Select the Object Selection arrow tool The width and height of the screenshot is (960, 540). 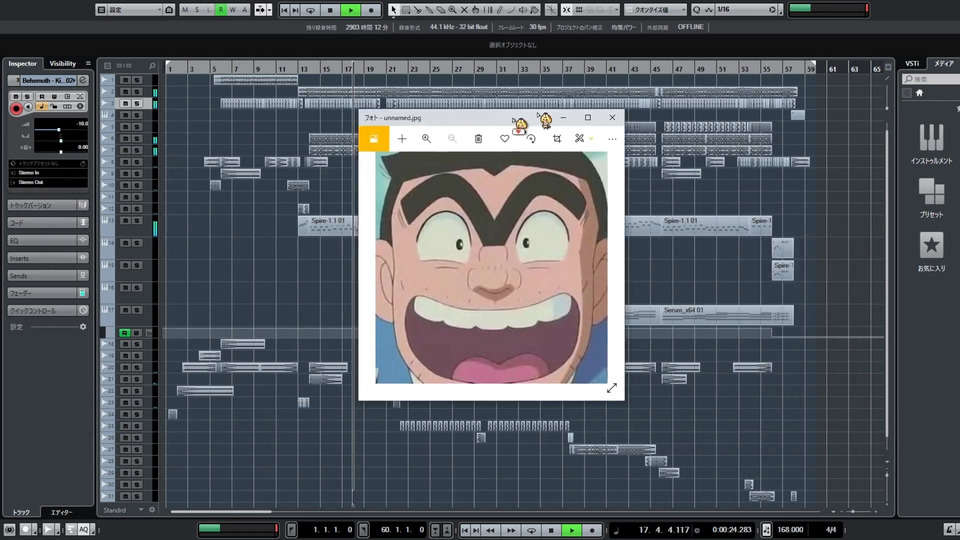pos(393,9)
